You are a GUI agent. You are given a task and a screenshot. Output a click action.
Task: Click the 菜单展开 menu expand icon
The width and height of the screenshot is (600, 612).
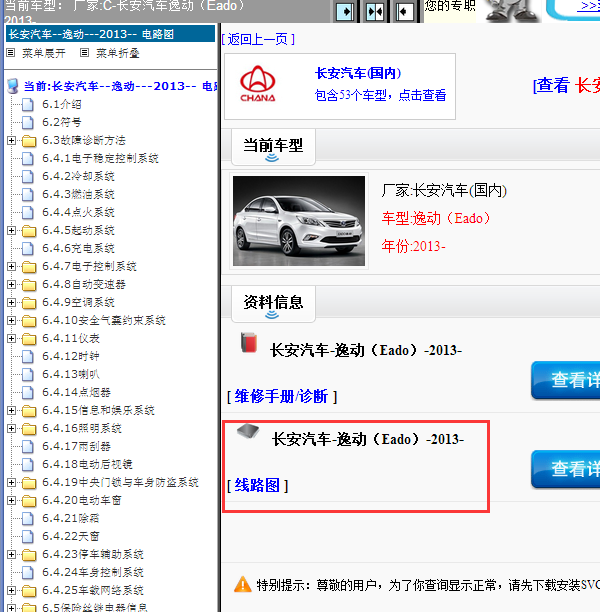[11, 53]
